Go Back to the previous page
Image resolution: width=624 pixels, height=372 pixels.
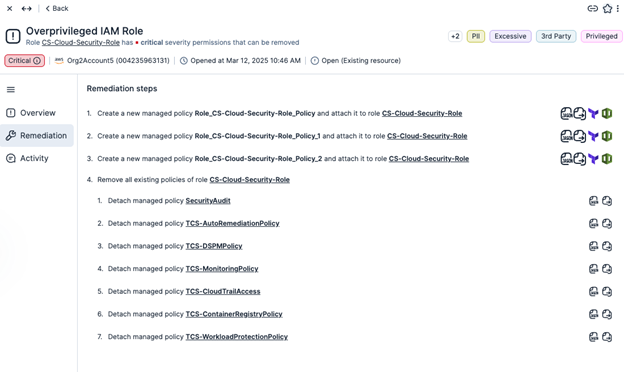click(57, 8)
